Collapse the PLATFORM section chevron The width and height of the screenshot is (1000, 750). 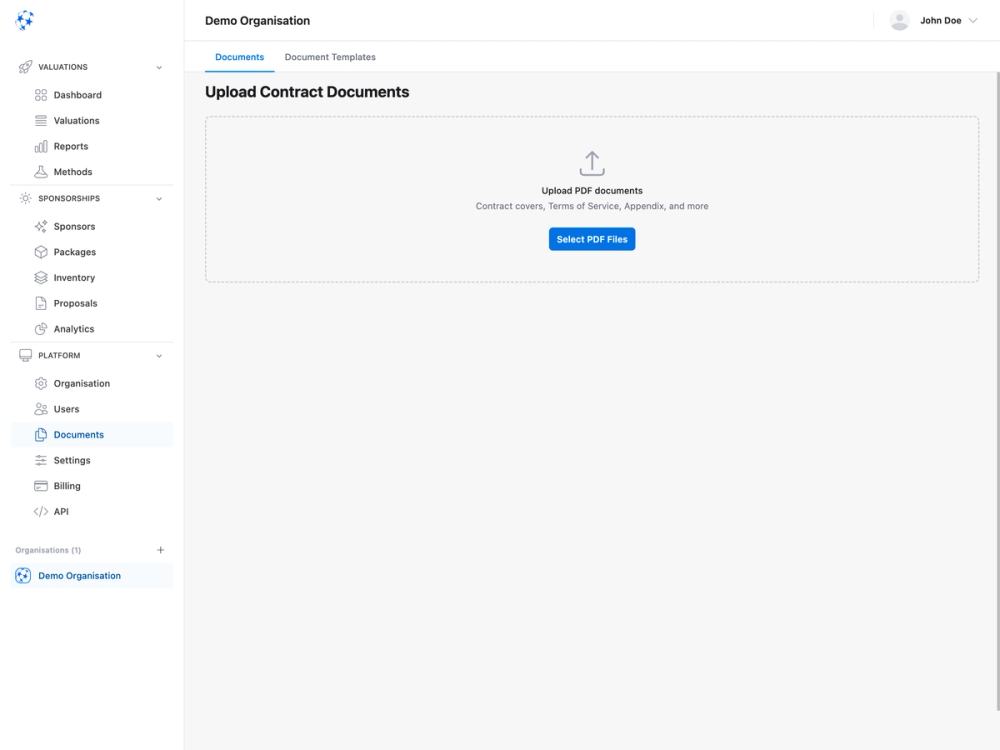coord(158,355)
